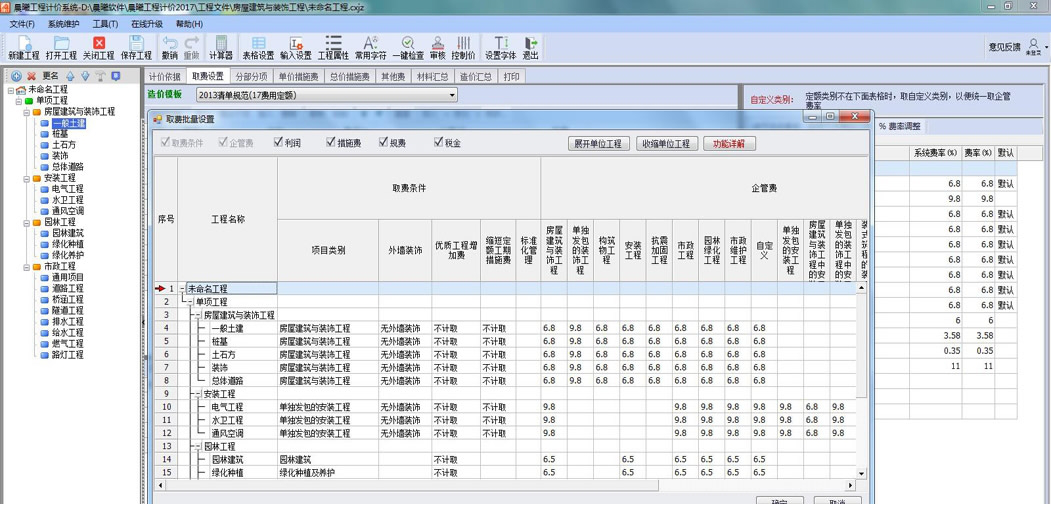Screen dimensions: 1051x524
Task: Collapse 未命名工程 root in left tree
Action: click(x=11, y=90)
